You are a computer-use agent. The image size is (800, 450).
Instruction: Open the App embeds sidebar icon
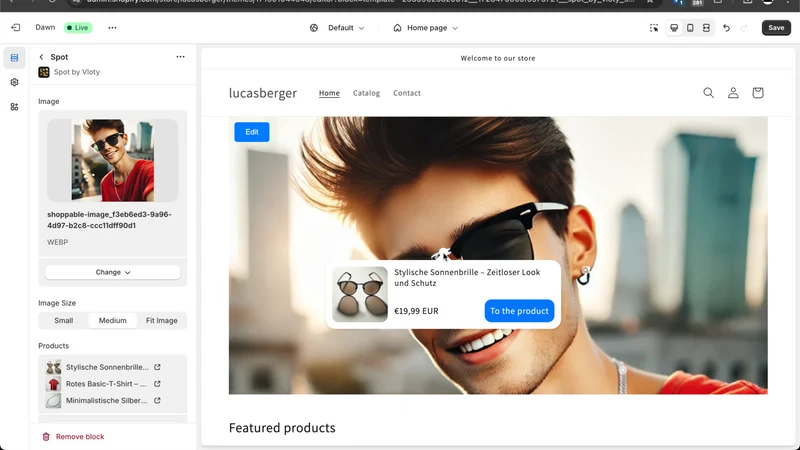(x=14, y=107)
